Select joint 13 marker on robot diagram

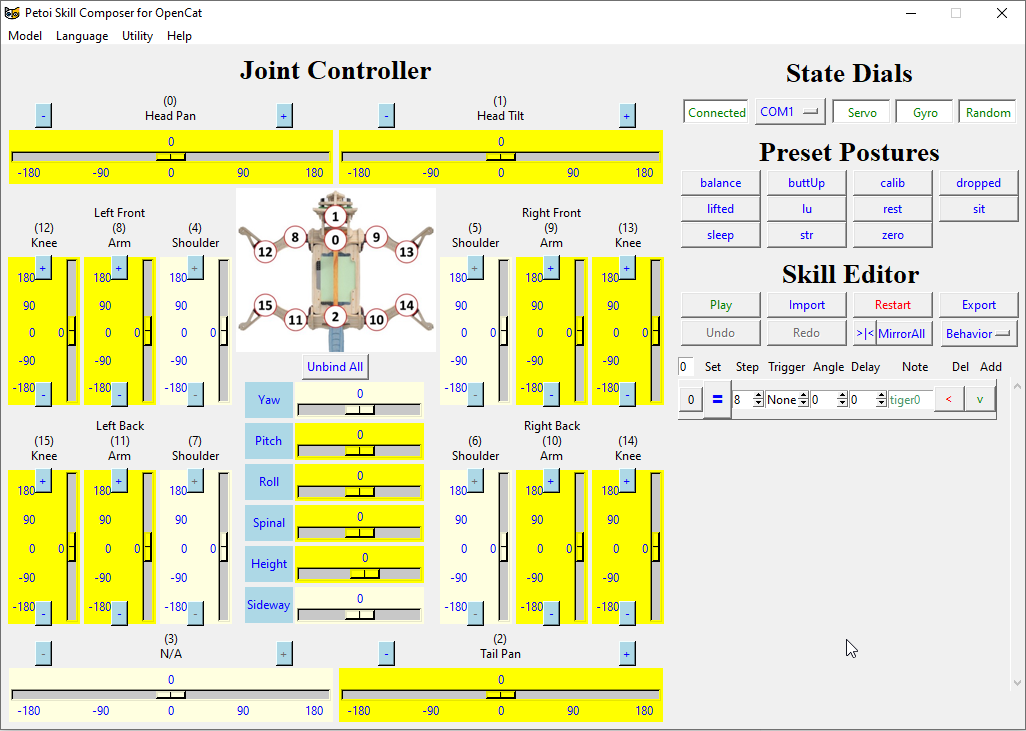(x=406, y=252)
